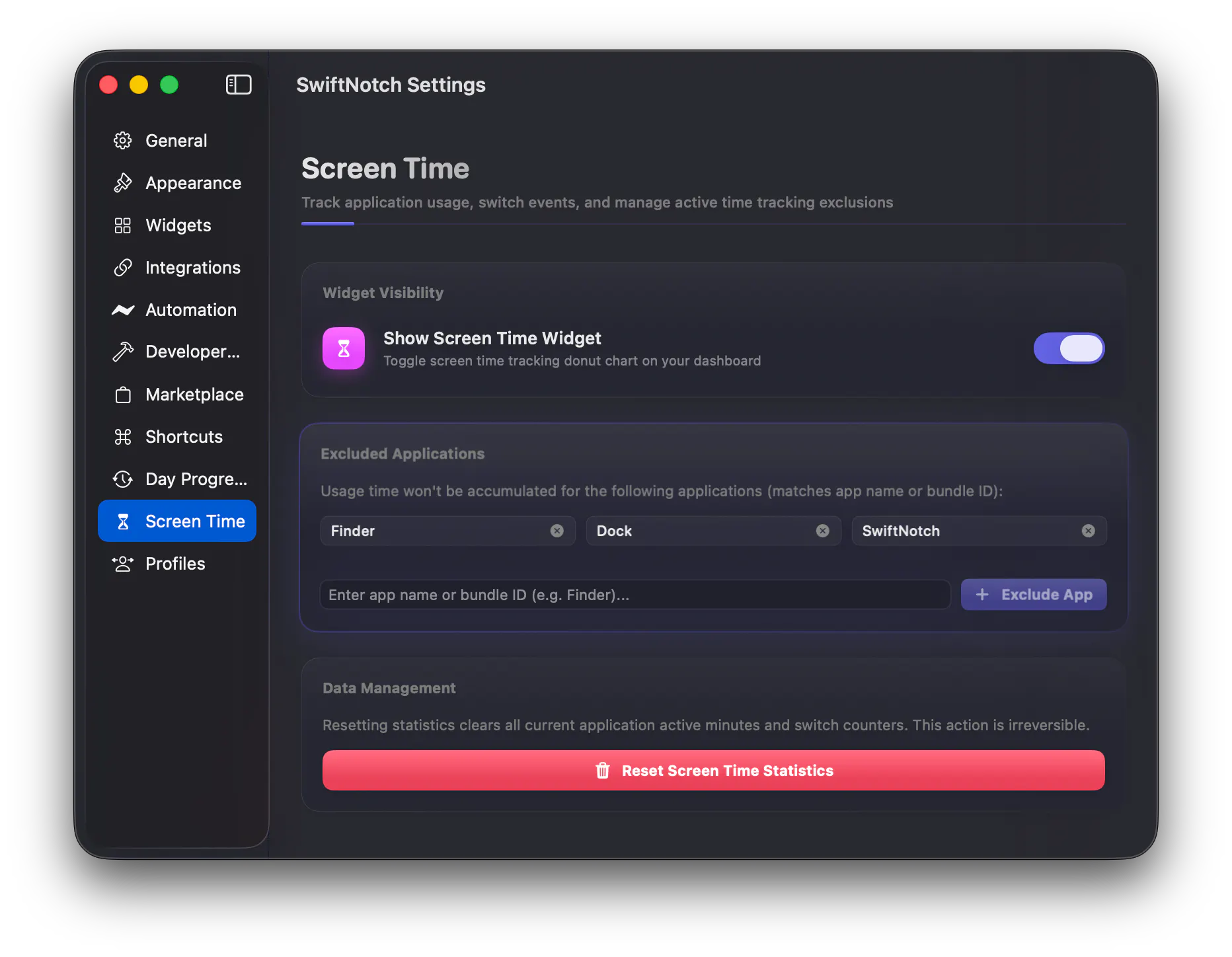The width and height of the screenshot is (1232, 957).
Task: Open the Appearance settings section
Action: [177, 183]
